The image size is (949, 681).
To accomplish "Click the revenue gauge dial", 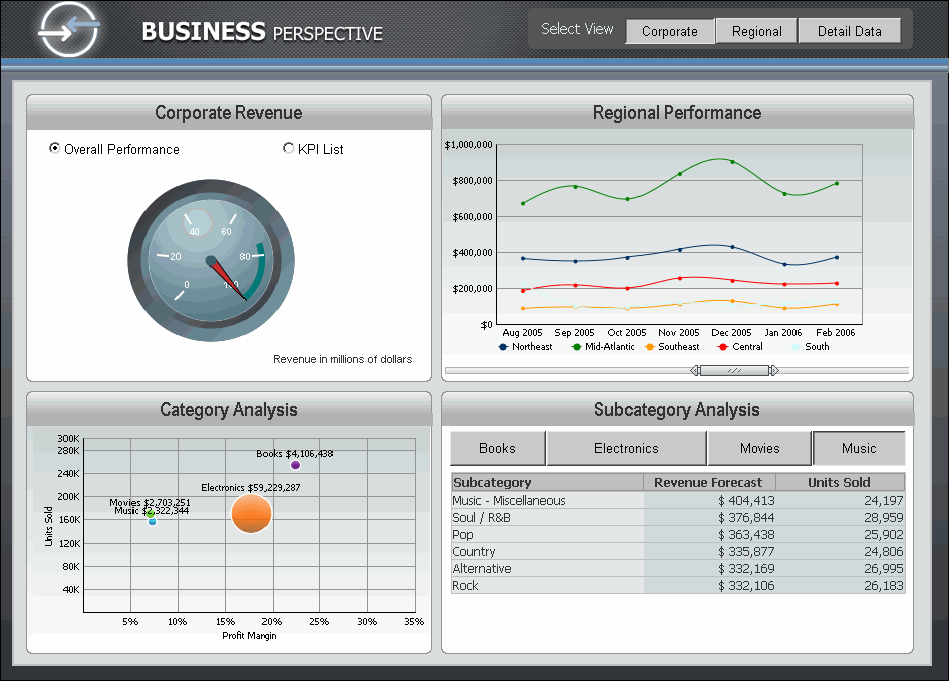I will [x=211, y=260].
